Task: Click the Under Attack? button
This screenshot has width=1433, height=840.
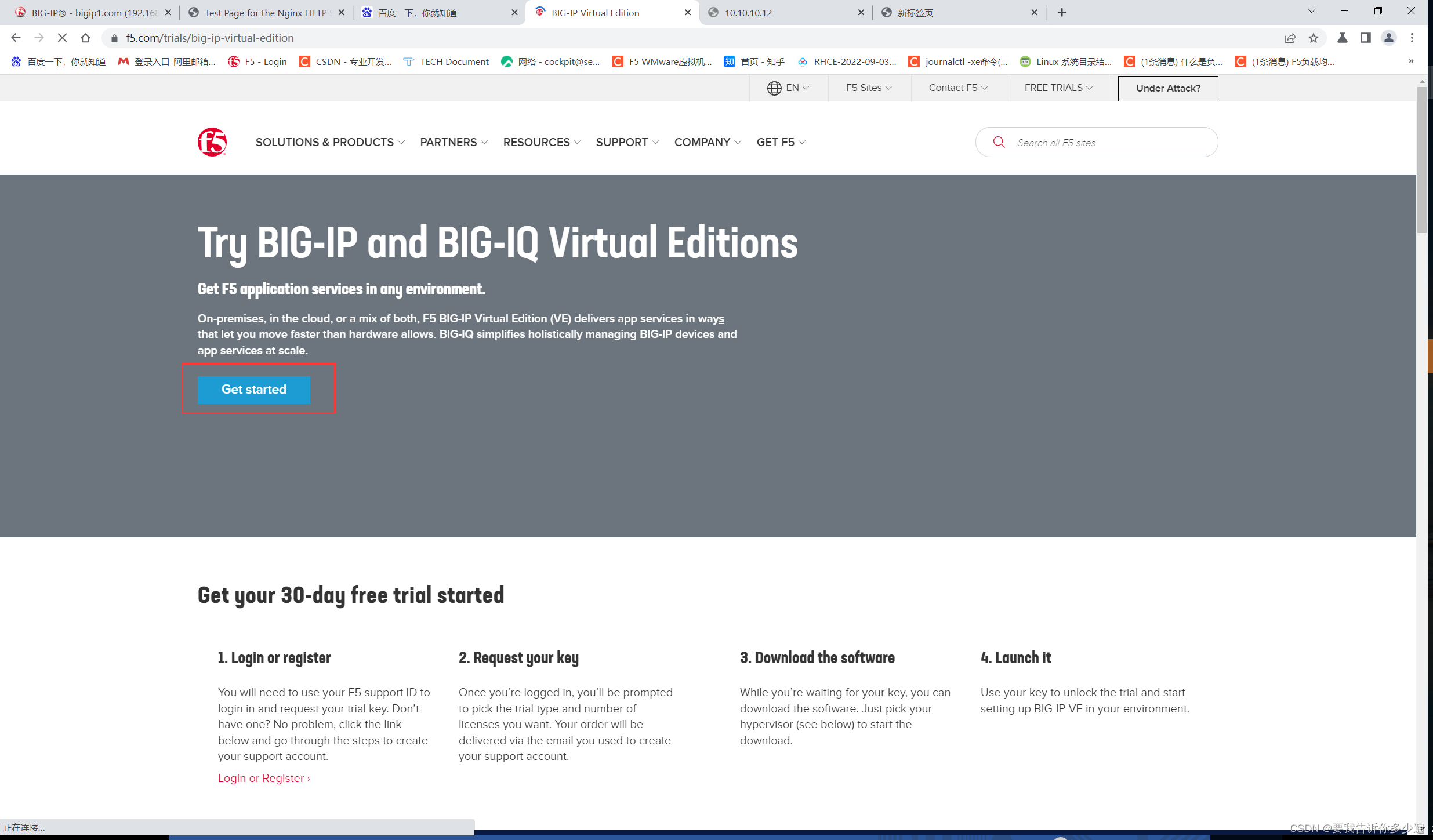Action: (x=1167, y=88)
